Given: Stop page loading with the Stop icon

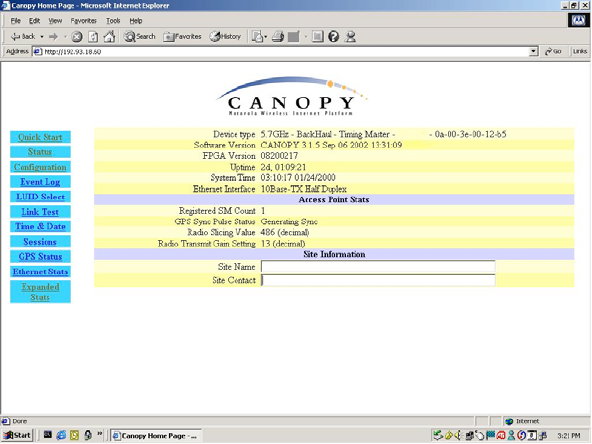Looking at the screenshot, I should click(77, 37).
